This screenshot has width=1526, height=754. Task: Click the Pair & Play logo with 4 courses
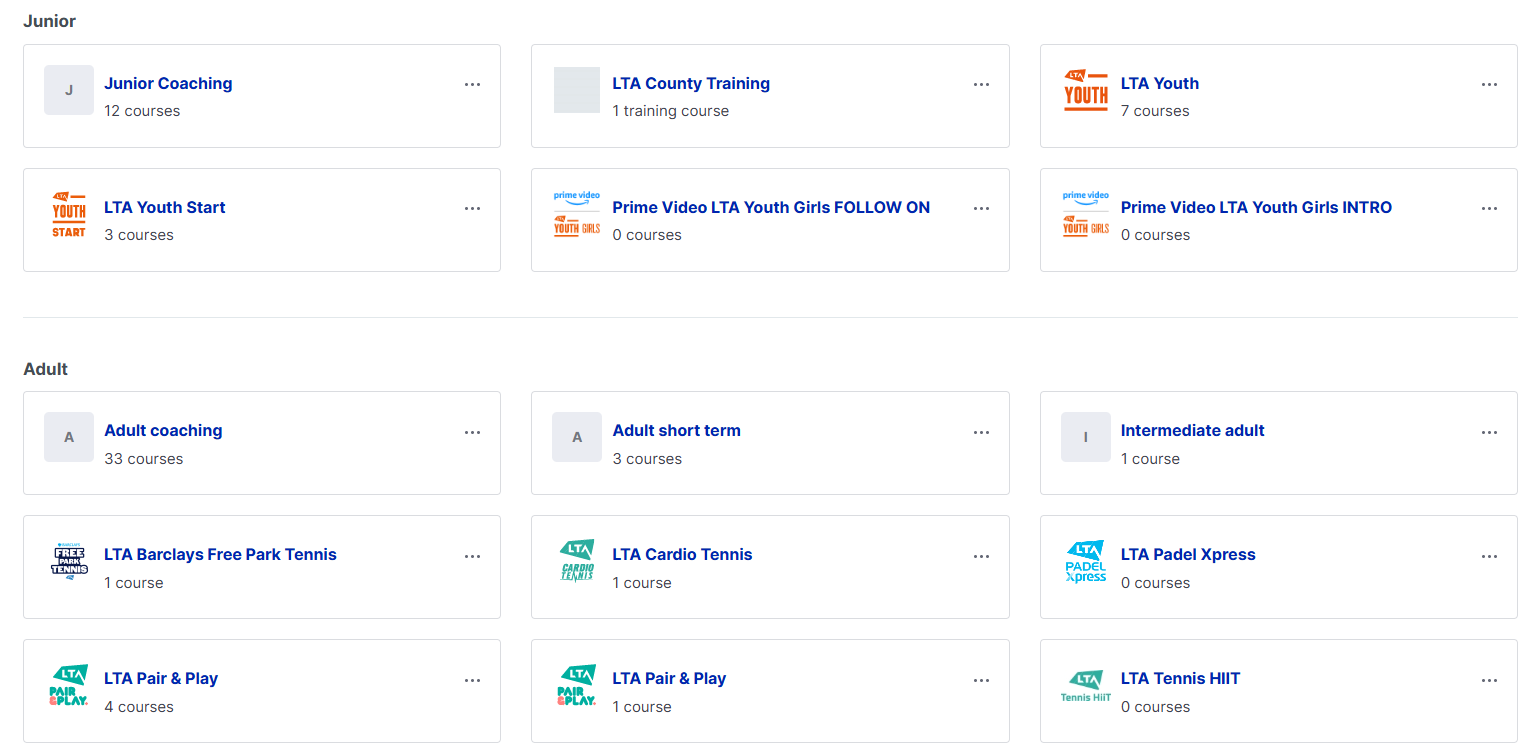[x=69, y=685]
